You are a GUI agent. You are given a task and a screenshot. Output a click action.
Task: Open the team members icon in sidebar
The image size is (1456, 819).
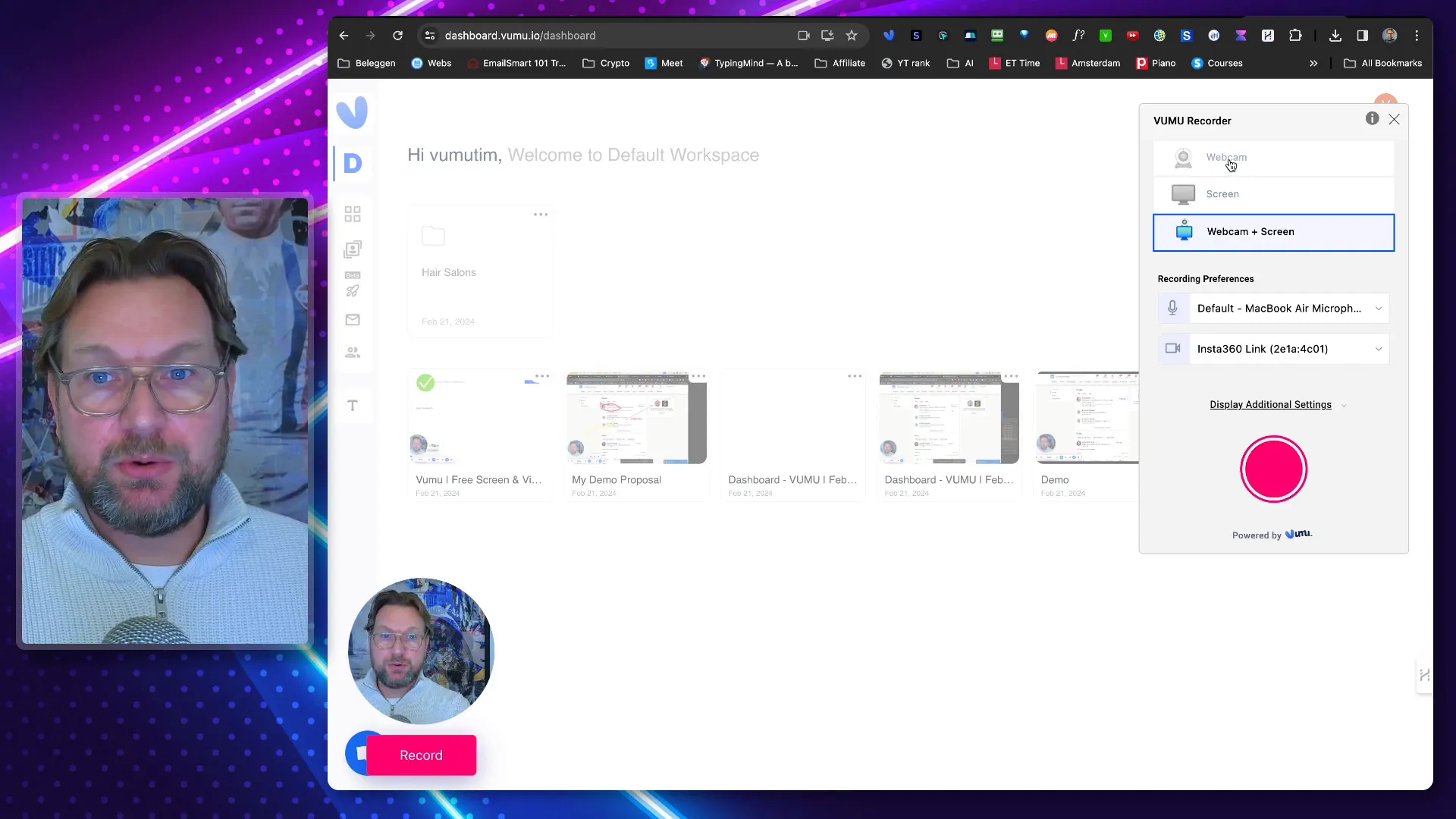pyautogui.click(x=353, y=353)
